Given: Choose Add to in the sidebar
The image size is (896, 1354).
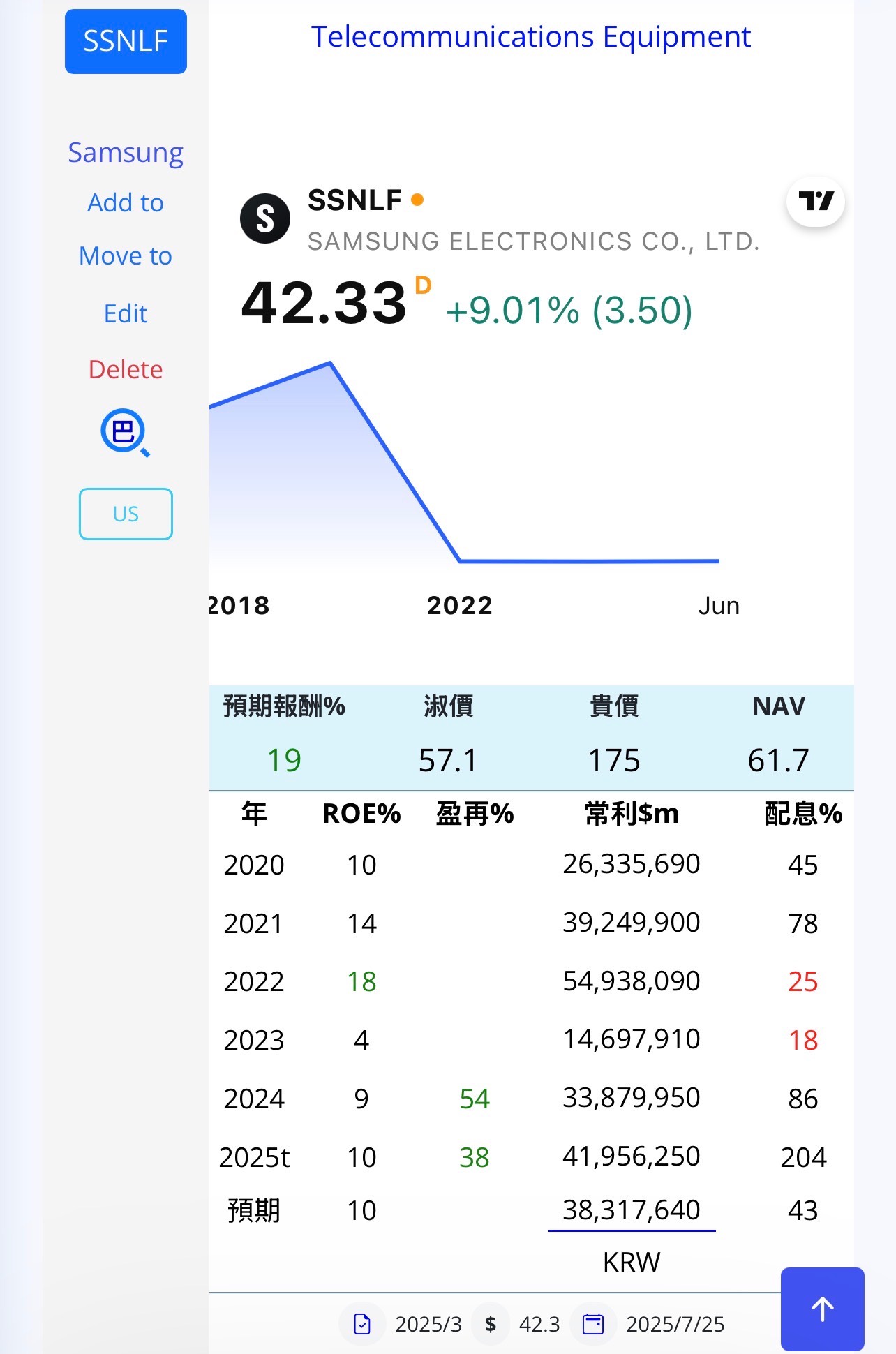Looking at the screenshot, I should [x=126, y=202].
